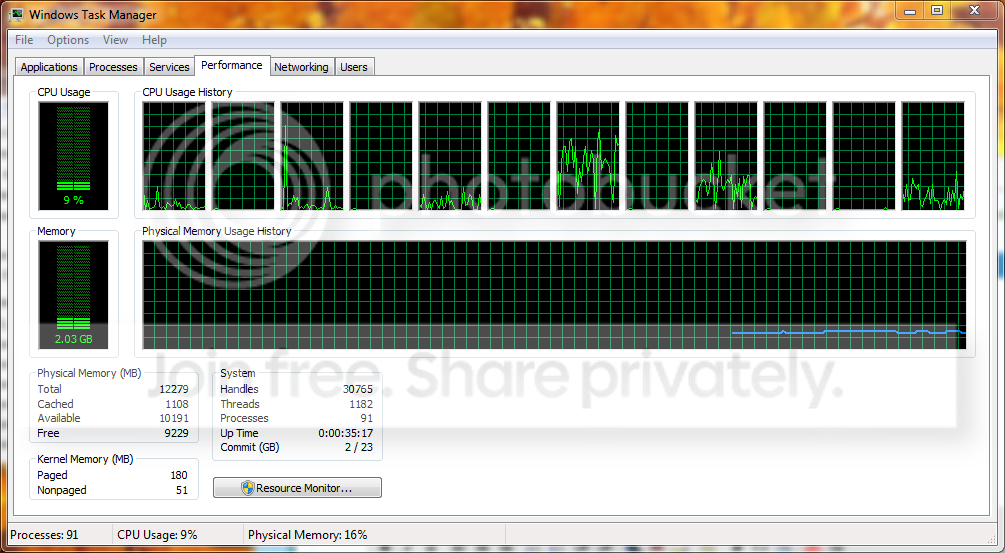Viewport: 1005px width, 553px height.
Task: Open the Users tab
Action: tap(354, 67)
